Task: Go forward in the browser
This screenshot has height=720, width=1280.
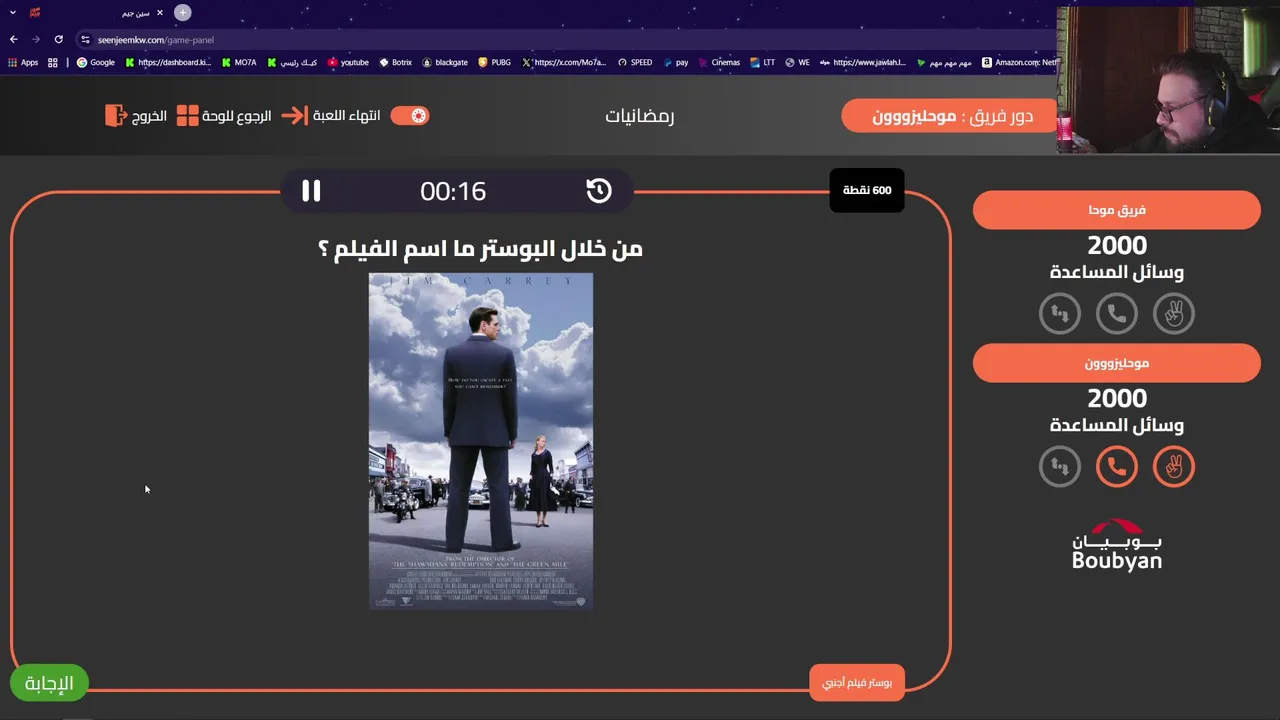Action: (x=36, y=40)
